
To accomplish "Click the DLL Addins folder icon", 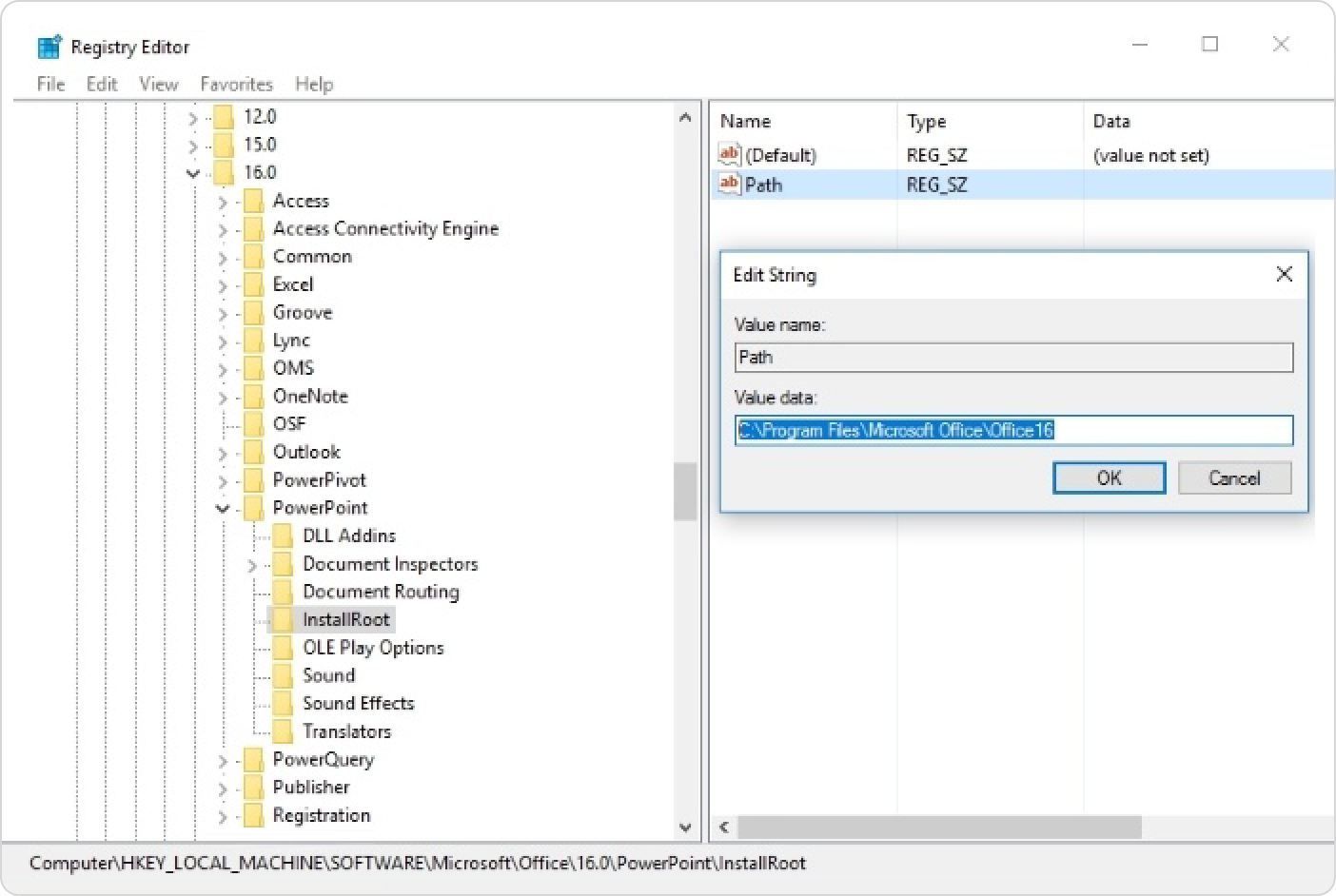I will coord(283,536).
